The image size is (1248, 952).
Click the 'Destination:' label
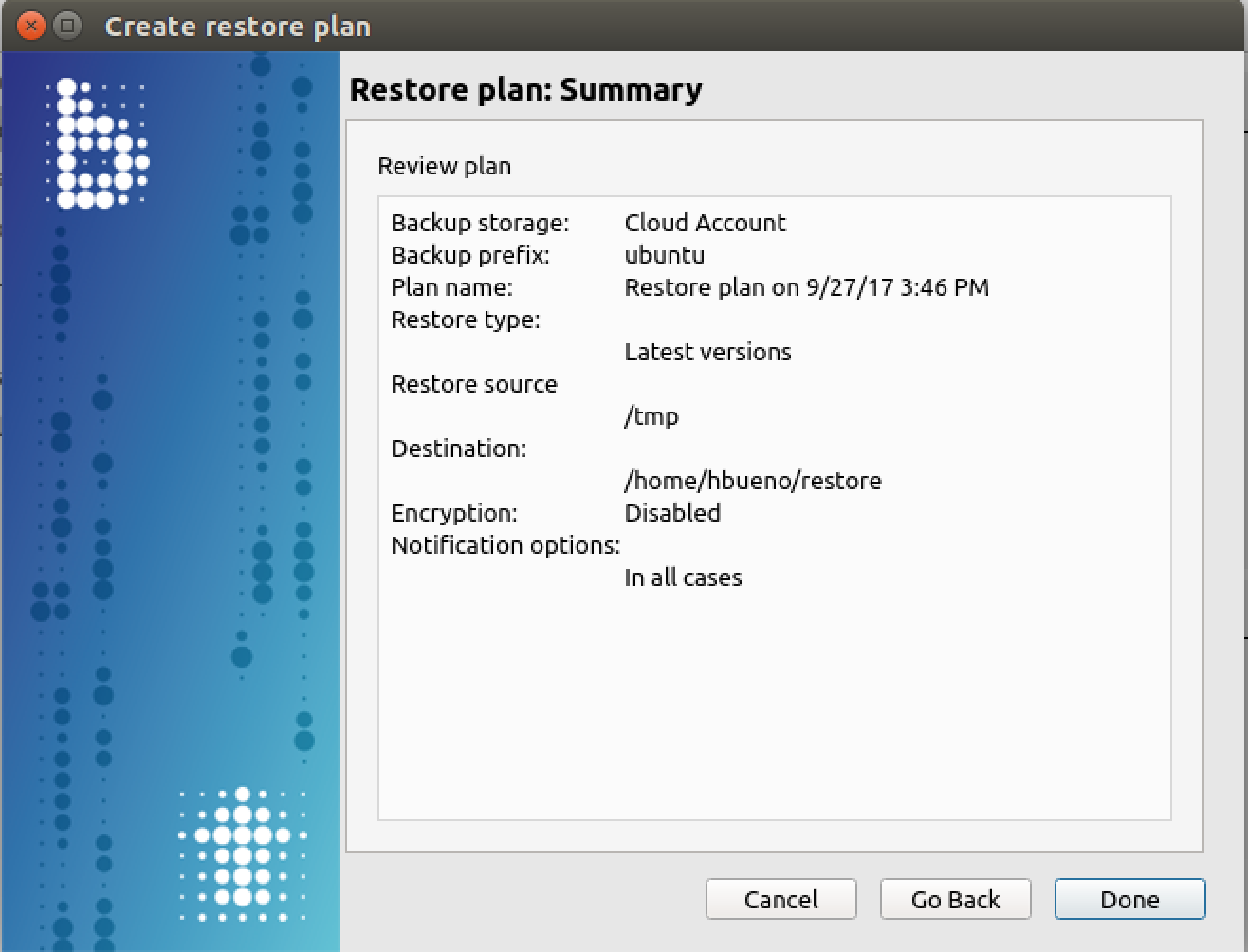point(458,449)
